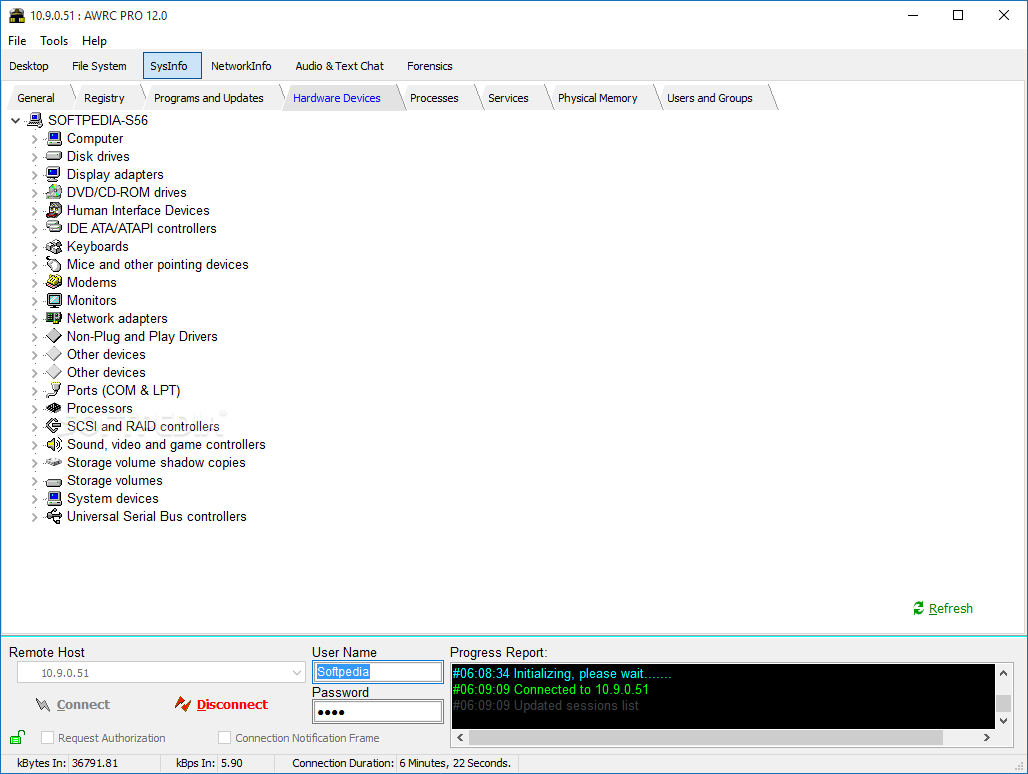This screenshot has width=1028, height=774.
Task: Click the Network adapters card icon
Action: pyautogui.click(x=54, y=319)
